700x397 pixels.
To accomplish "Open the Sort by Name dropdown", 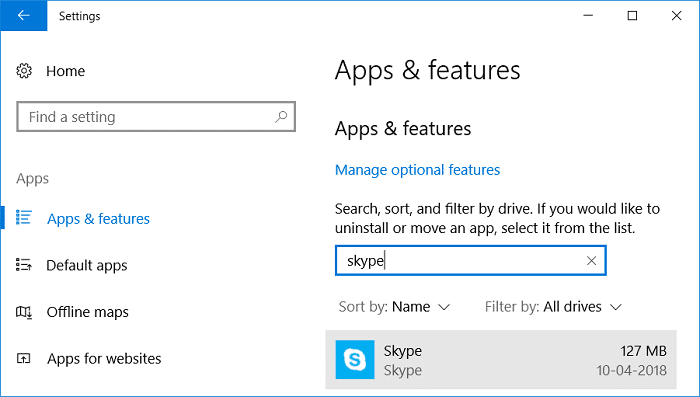I will point(394,307).
